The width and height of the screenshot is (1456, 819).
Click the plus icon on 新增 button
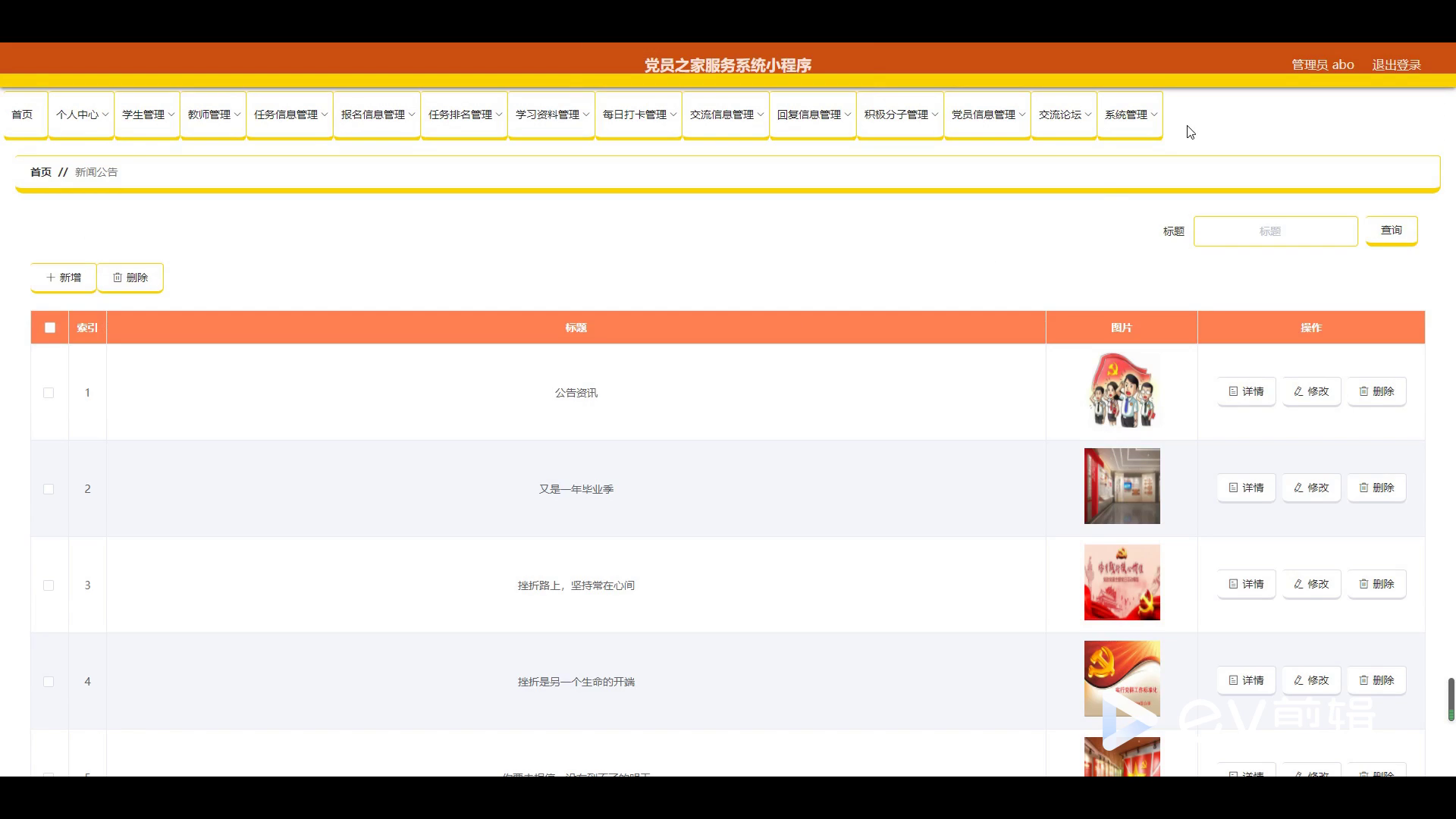[x=51, y=278]
